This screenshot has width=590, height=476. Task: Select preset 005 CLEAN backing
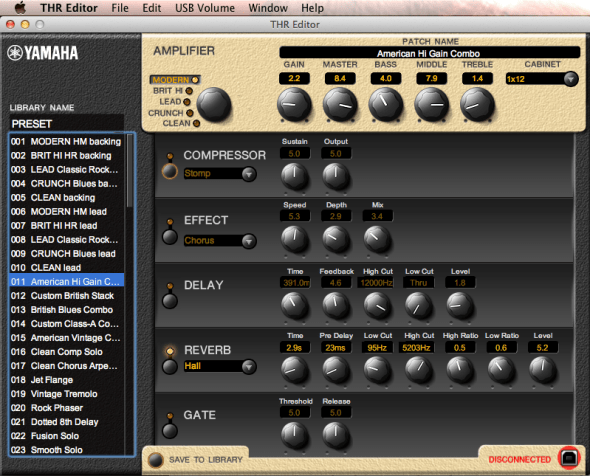click(x=66, y=198)
